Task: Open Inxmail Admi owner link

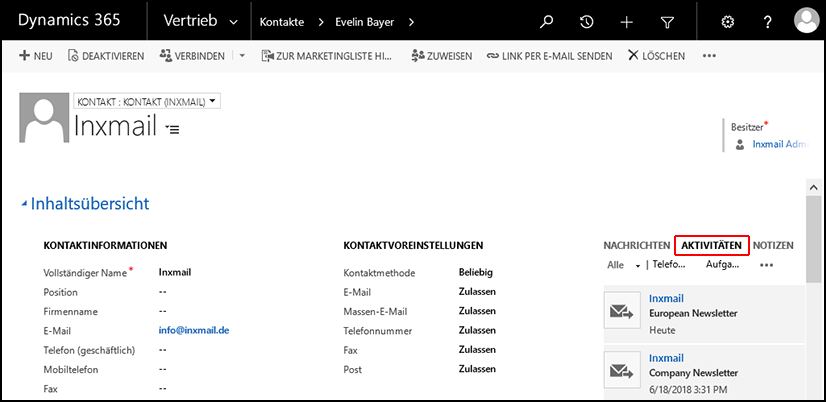Action: point(779,144)
